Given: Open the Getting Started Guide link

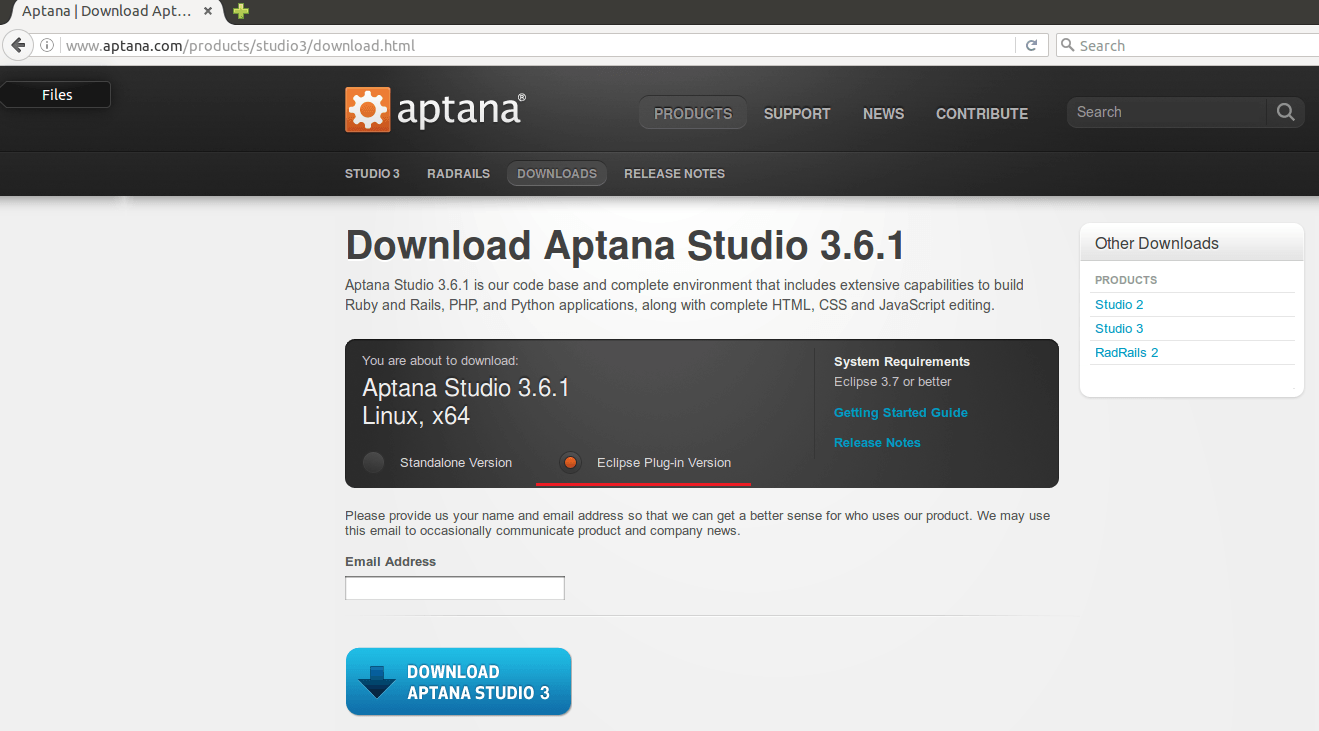Looking at the screenshot, I should click(x=901, y=413).
